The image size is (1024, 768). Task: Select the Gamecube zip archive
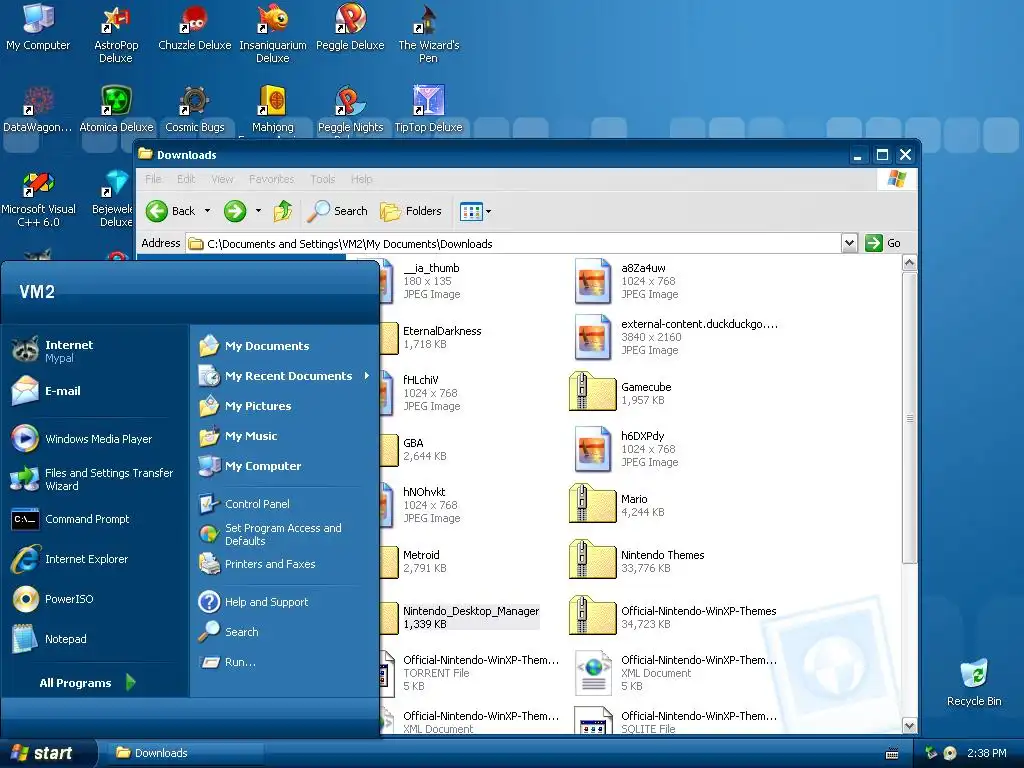click(620, 393)
